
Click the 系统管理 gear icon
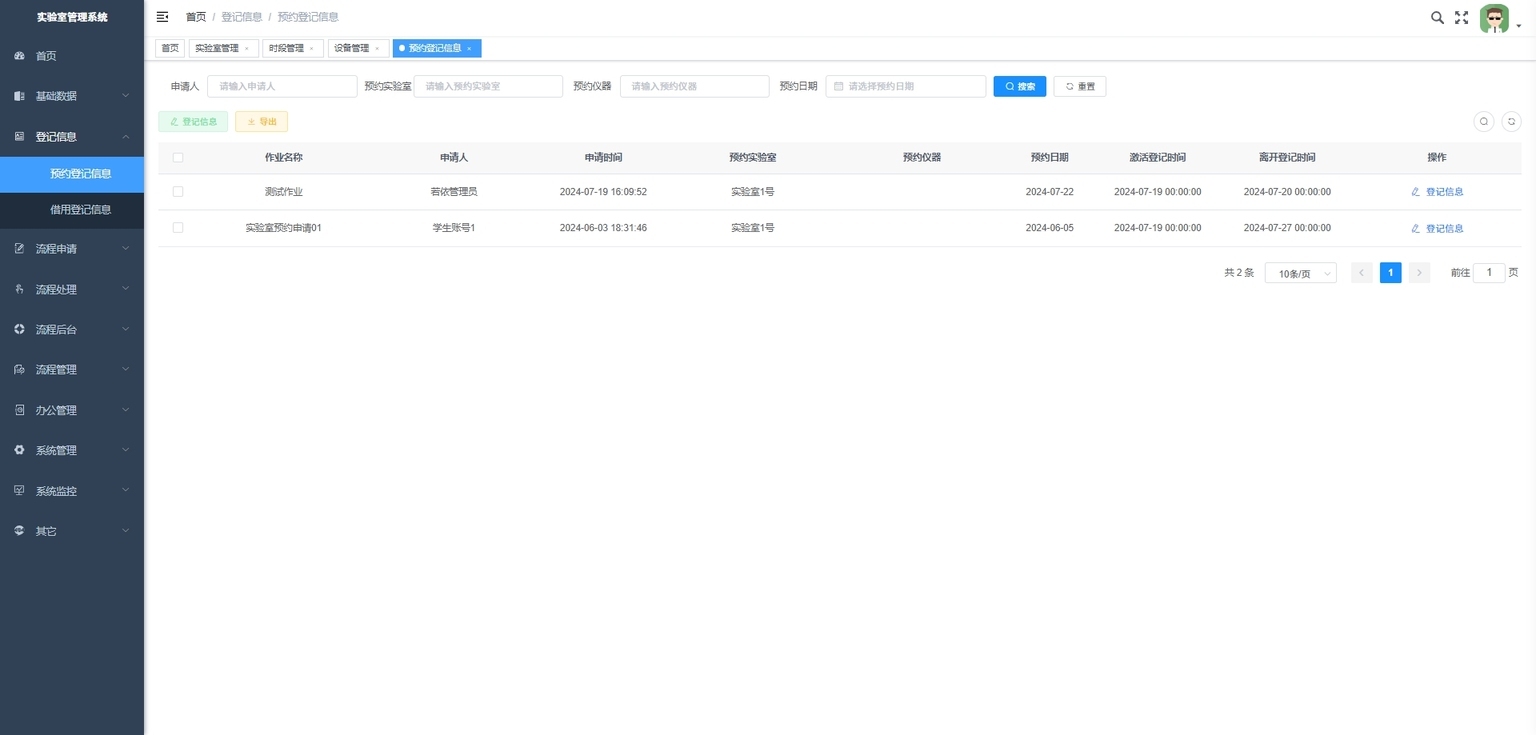click(19, 450)
